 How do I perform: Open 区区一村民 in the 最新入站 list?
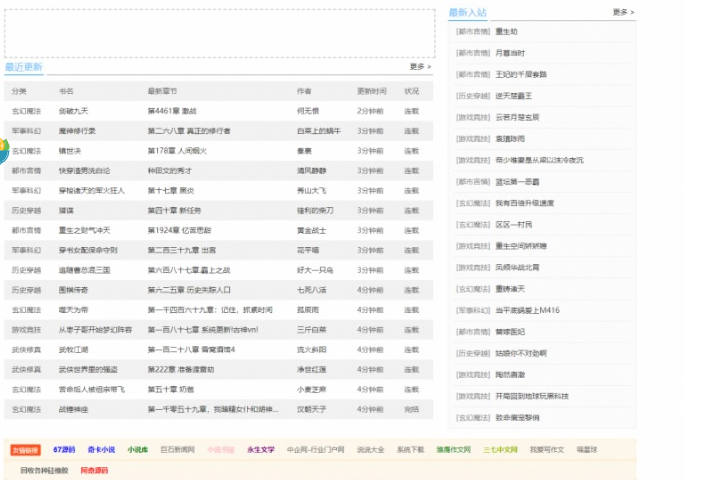(x=514, y=224)
